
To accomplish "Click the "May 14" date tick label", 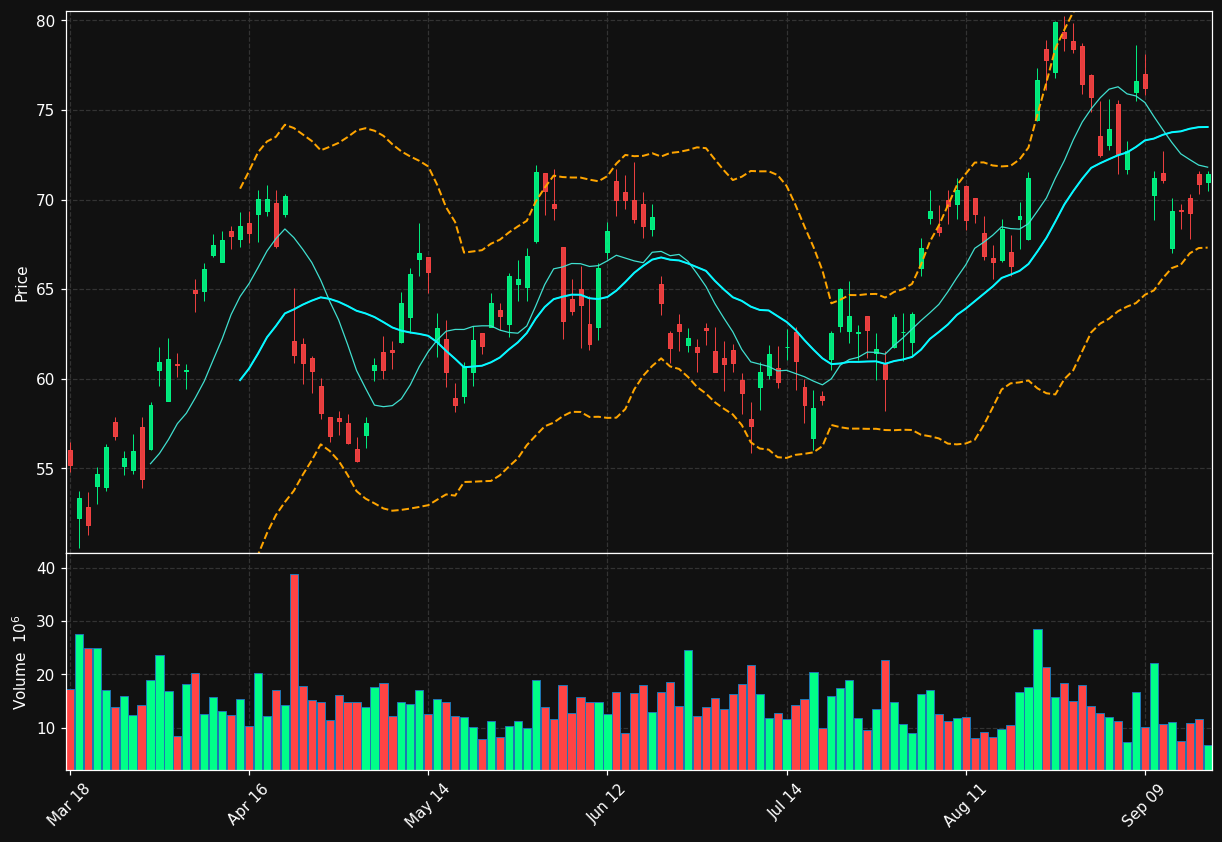I will pyautogui.click(x=426, y=805).
